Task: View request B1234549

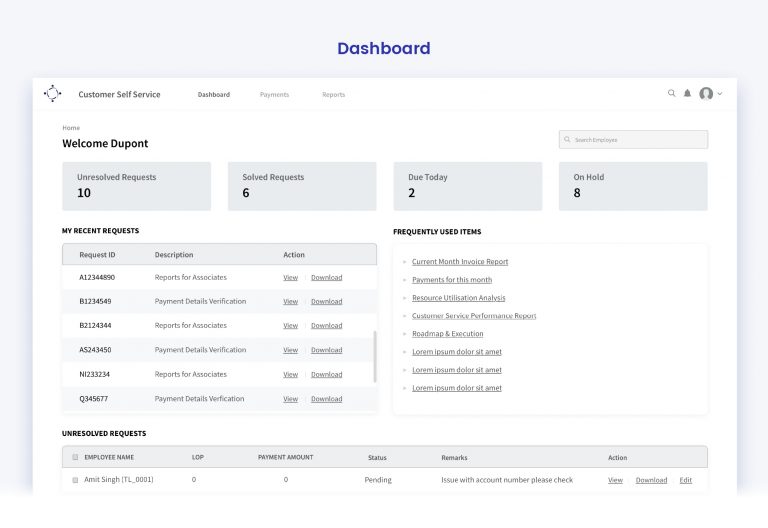Action: pos(290,301)
